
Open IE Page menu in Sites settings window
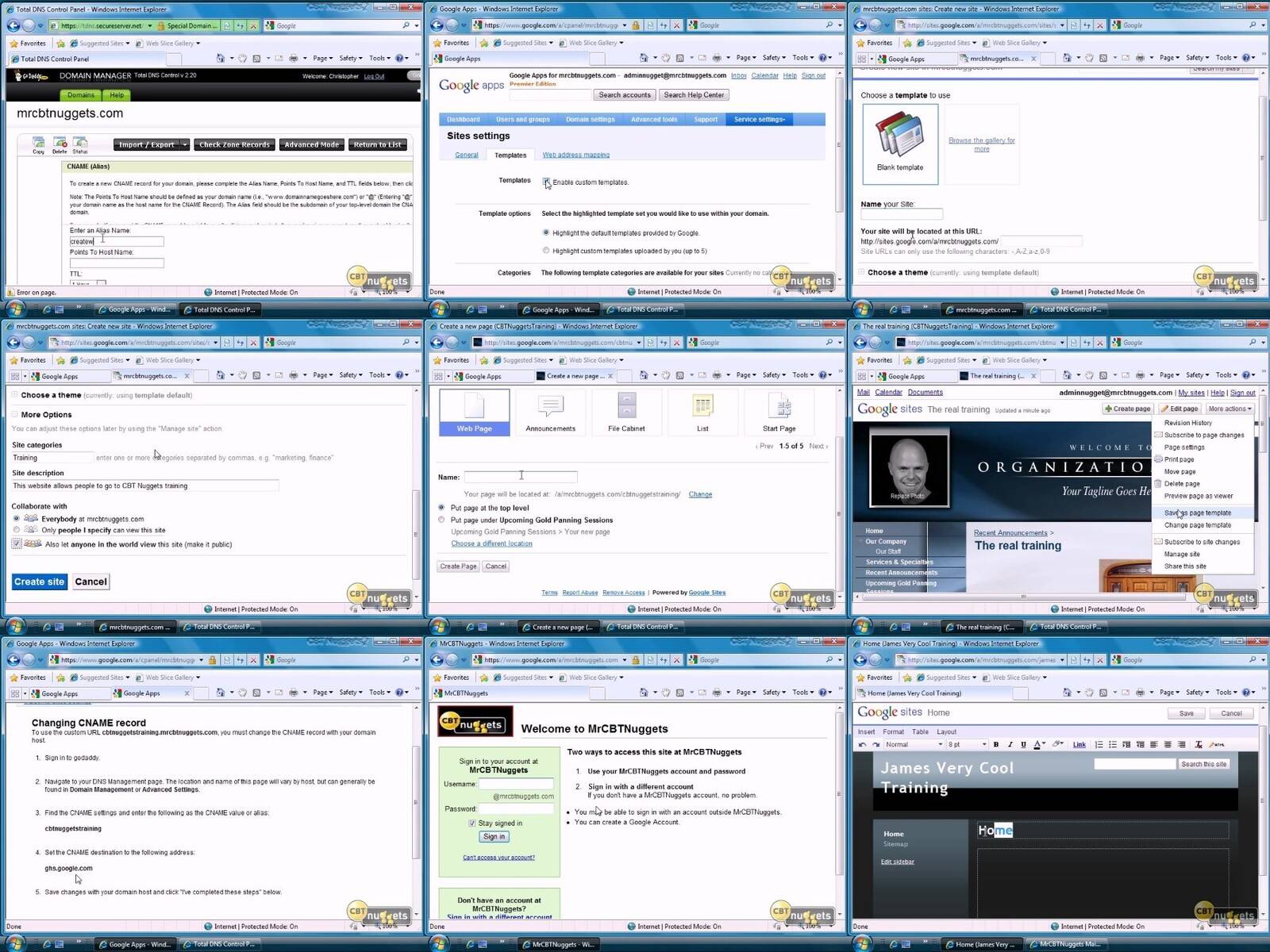click(745, 58)
